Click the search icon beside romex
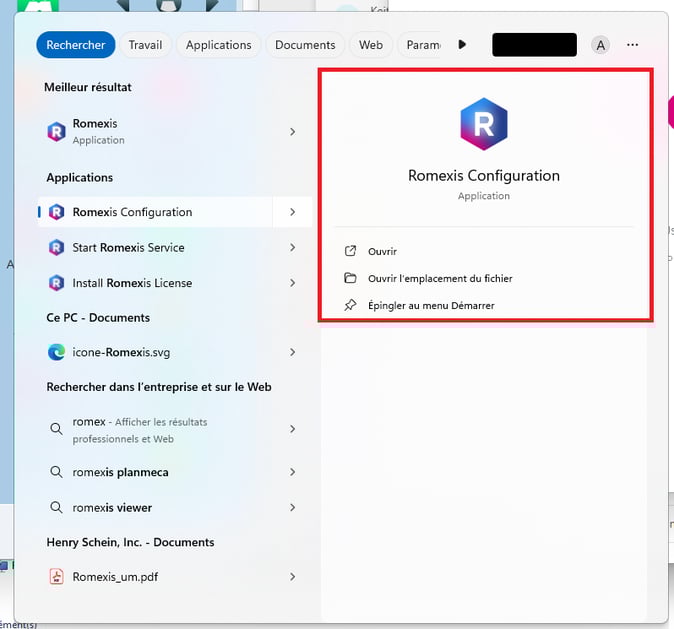Viewport: 674px width, 629px height. 56,428
